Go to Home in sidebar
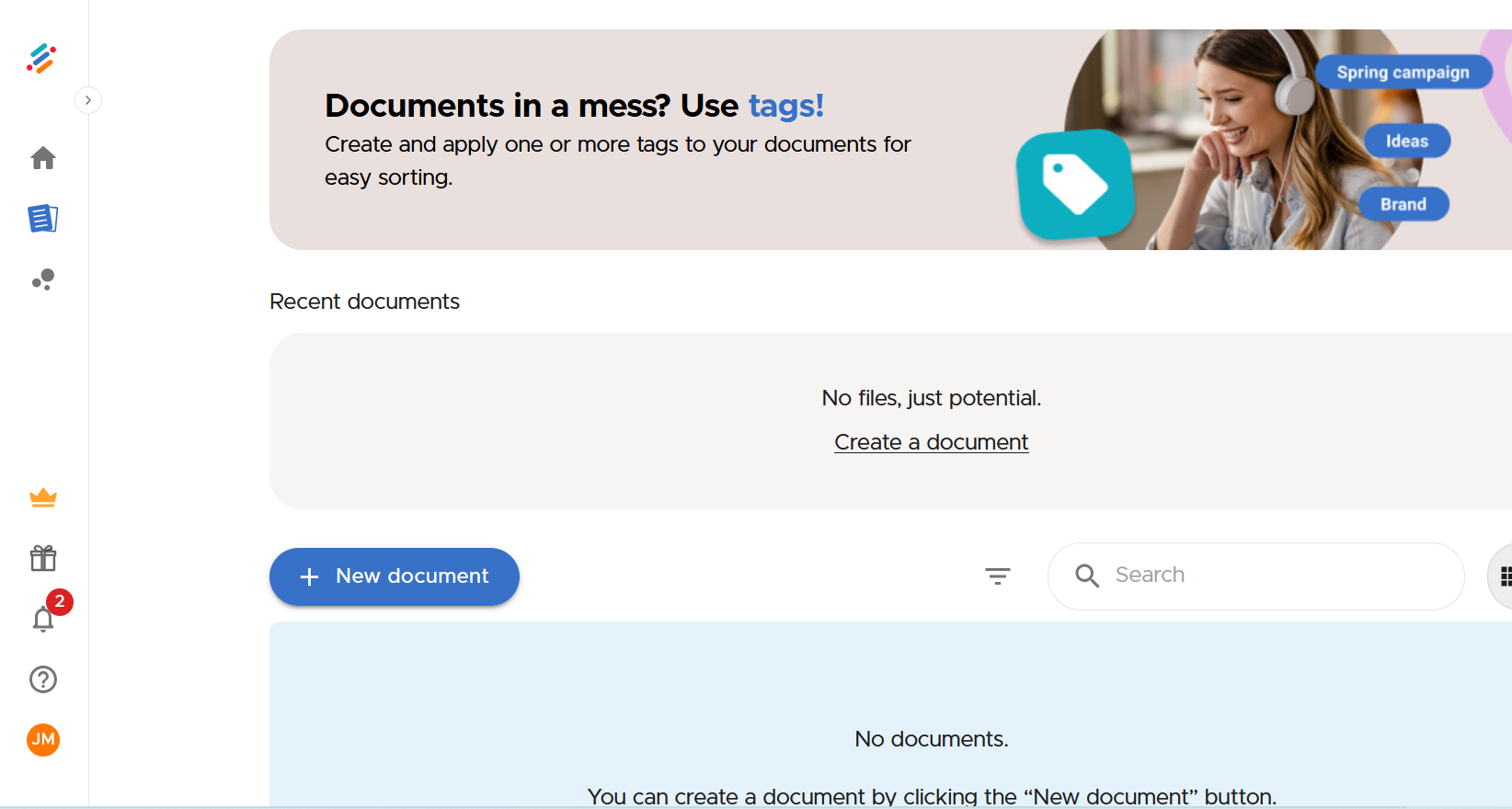The height and width of the screenshot is (809, 1512). point(43,158)
